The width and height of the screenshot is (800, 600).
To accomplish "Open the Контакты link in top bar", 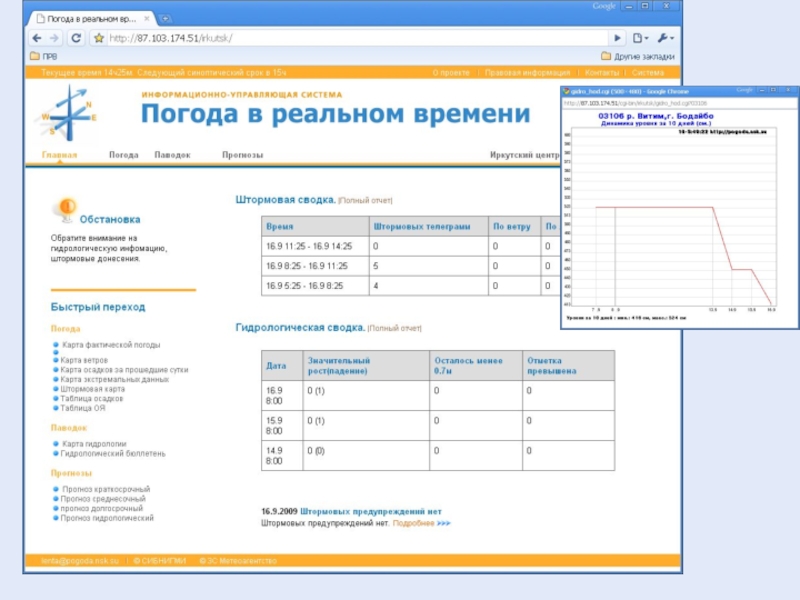I will (x=602, y=72).
